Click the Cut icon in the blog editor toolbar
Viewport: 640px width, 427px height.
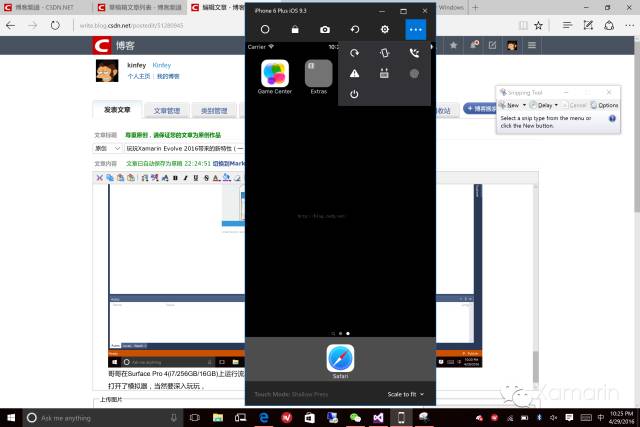99,178
